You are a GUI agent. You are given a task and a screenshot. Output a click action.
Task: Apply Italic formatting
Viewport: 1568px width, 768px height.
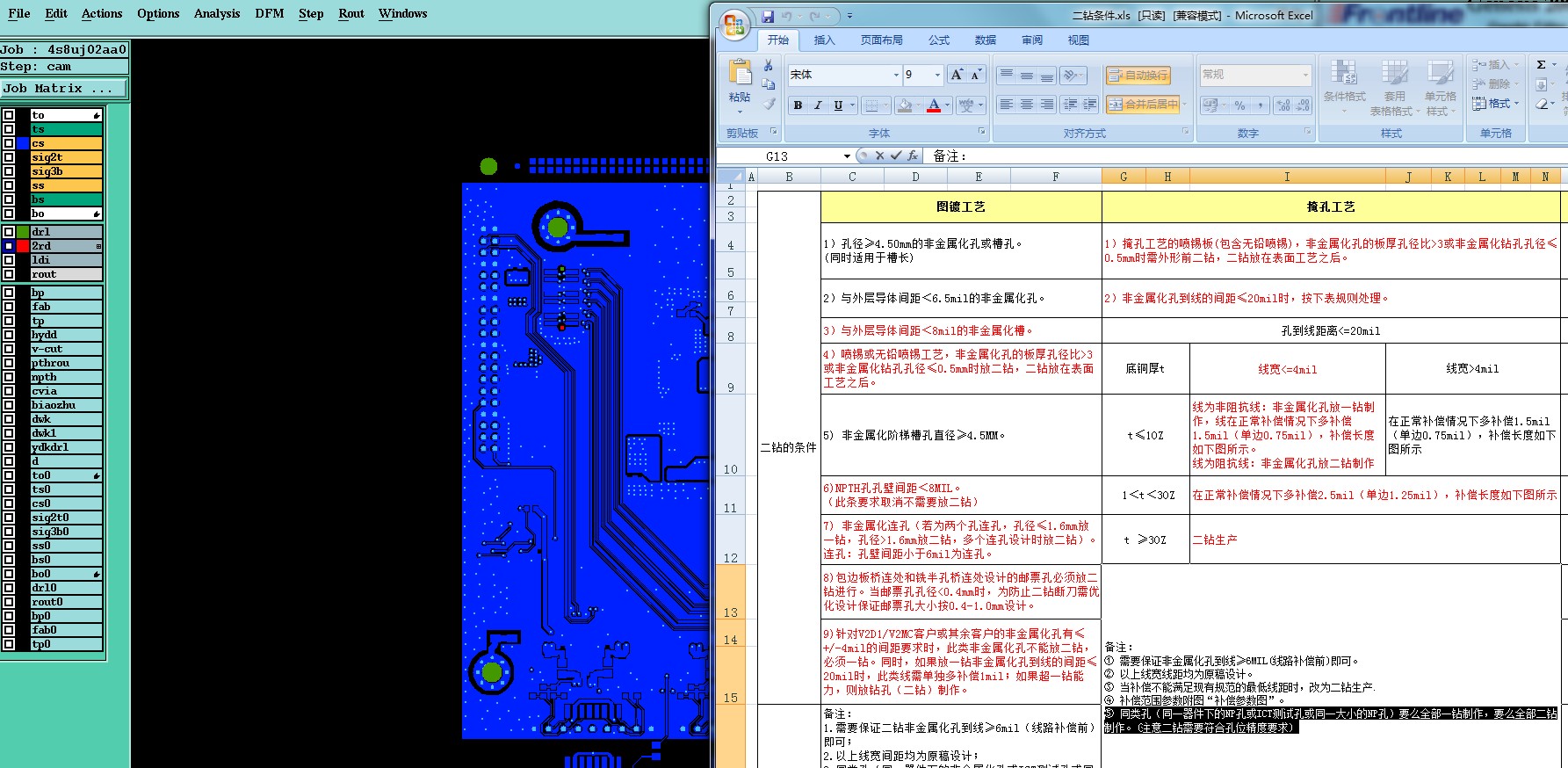tap(818, 105)
